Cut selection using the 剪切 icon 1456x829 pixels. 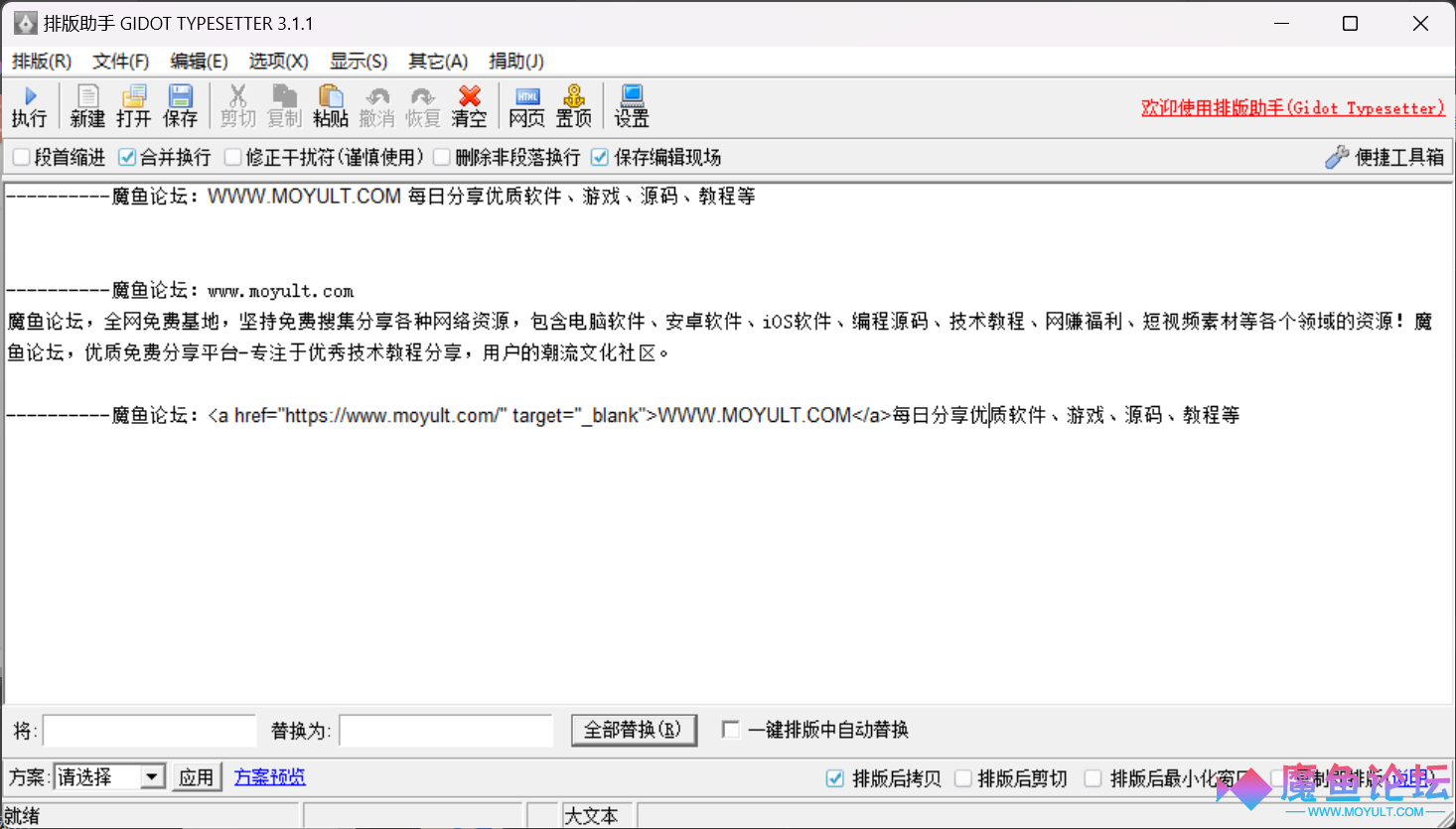pos(237,106)
